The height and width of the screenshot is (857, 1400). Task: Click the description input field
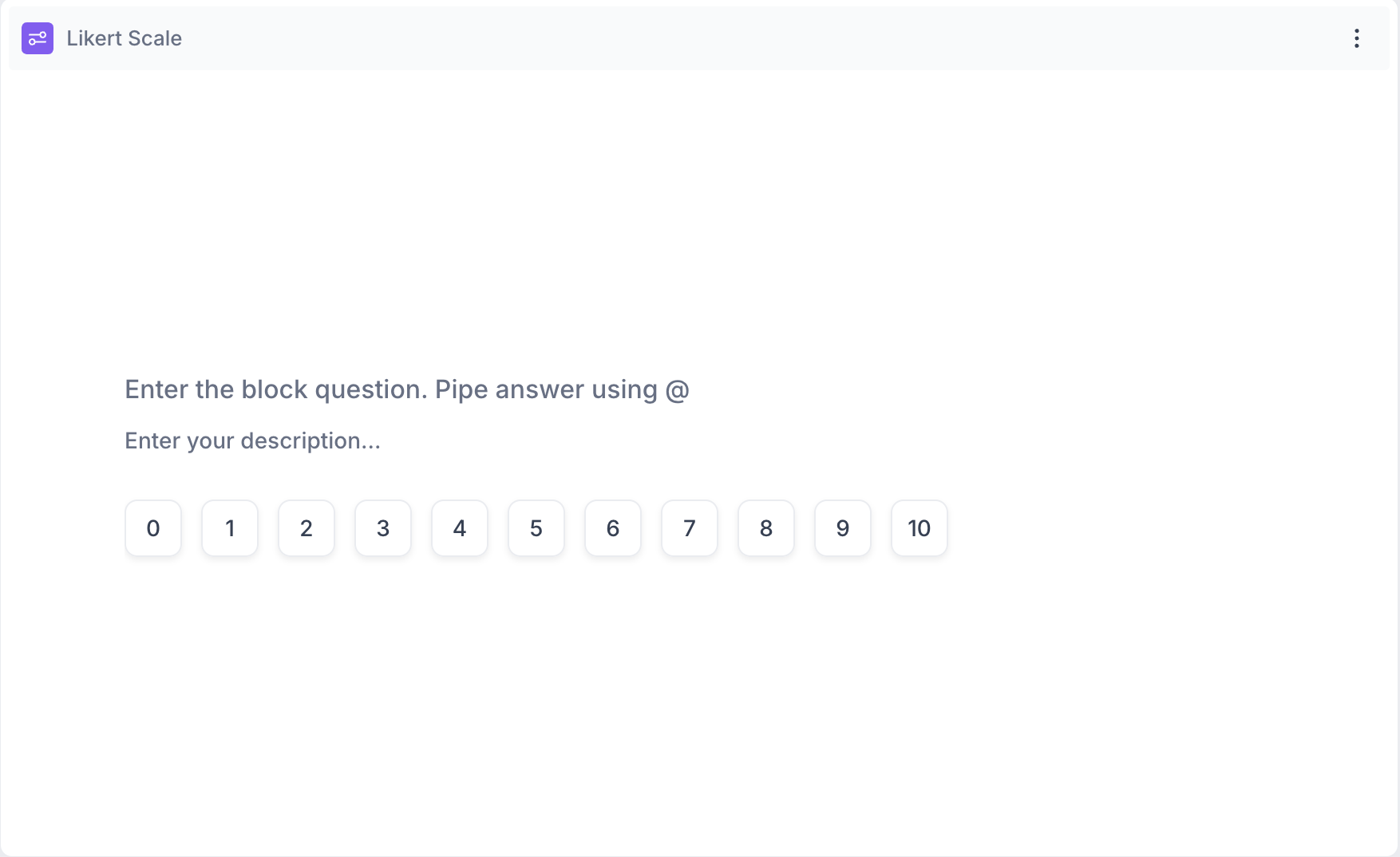(252, 440)
